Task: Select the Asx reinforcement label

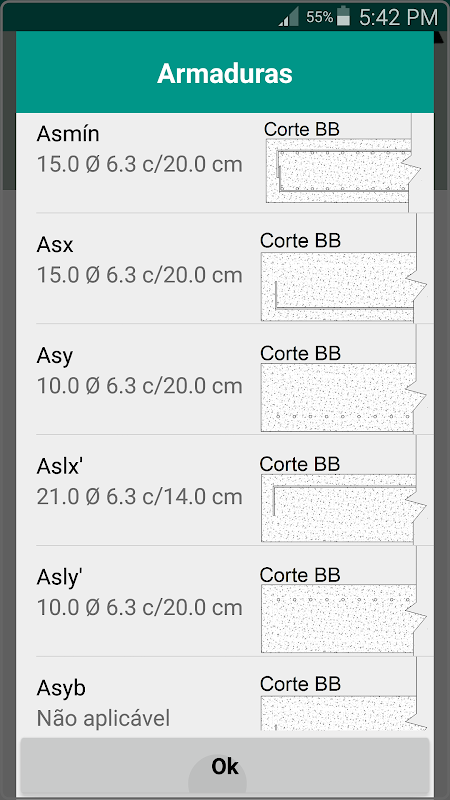Action: click(55, 245)
